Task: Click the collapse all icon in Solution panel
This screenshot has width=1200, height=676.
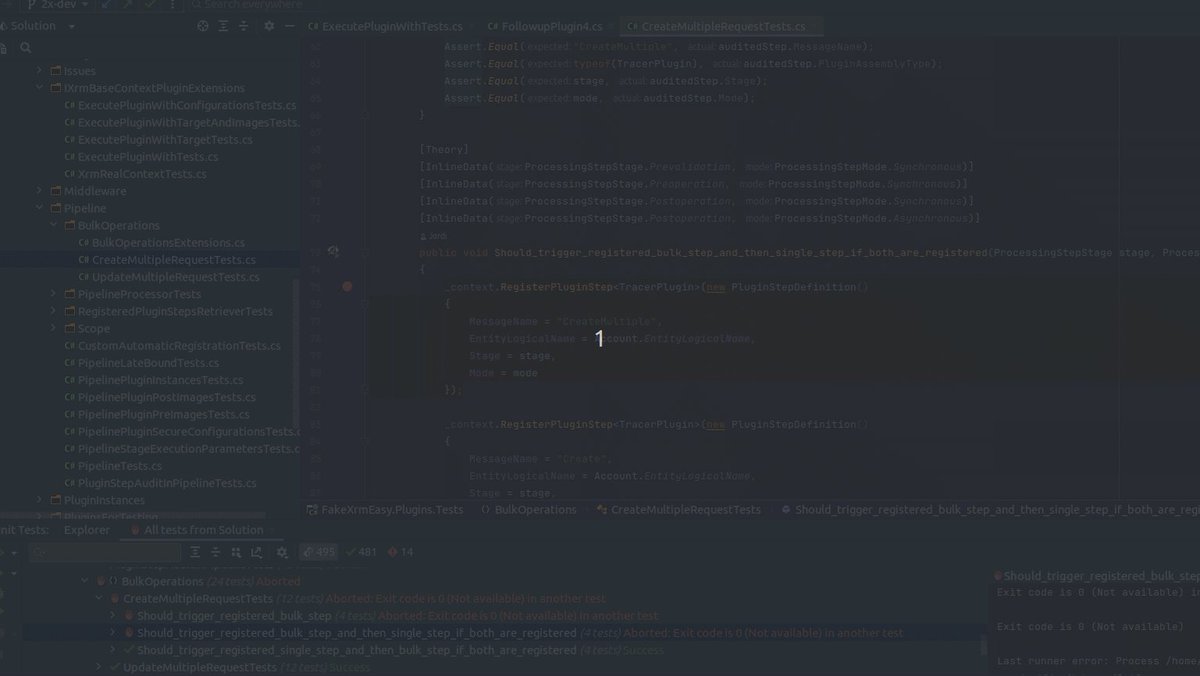Action: (244, 26)
